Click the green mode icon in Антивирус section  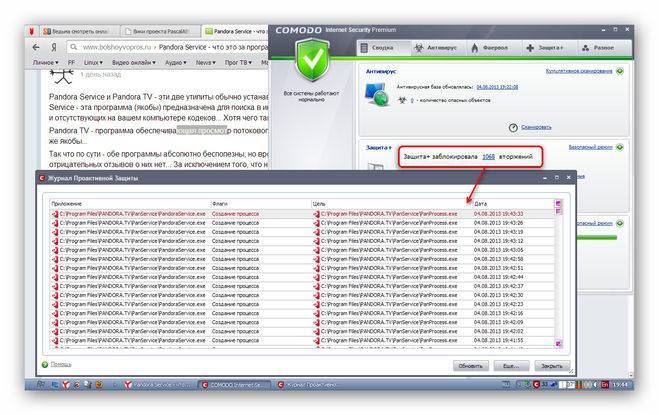tap(620, 71)
